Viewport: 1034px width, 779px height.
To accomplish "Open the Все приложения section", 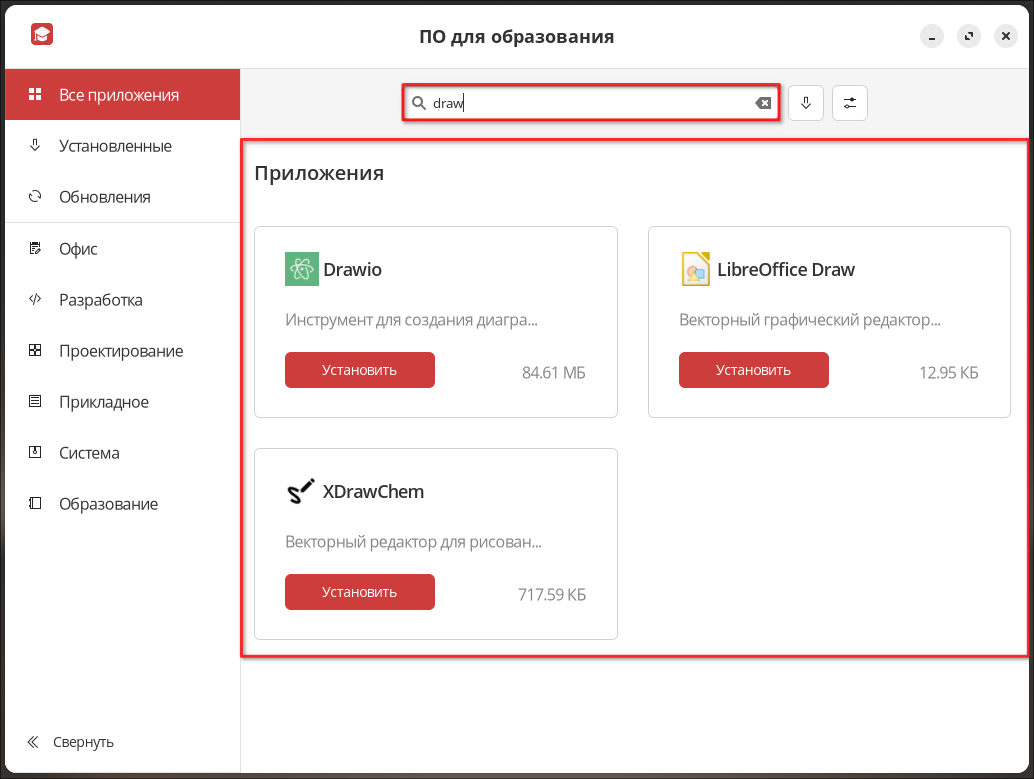I will 119,95.
